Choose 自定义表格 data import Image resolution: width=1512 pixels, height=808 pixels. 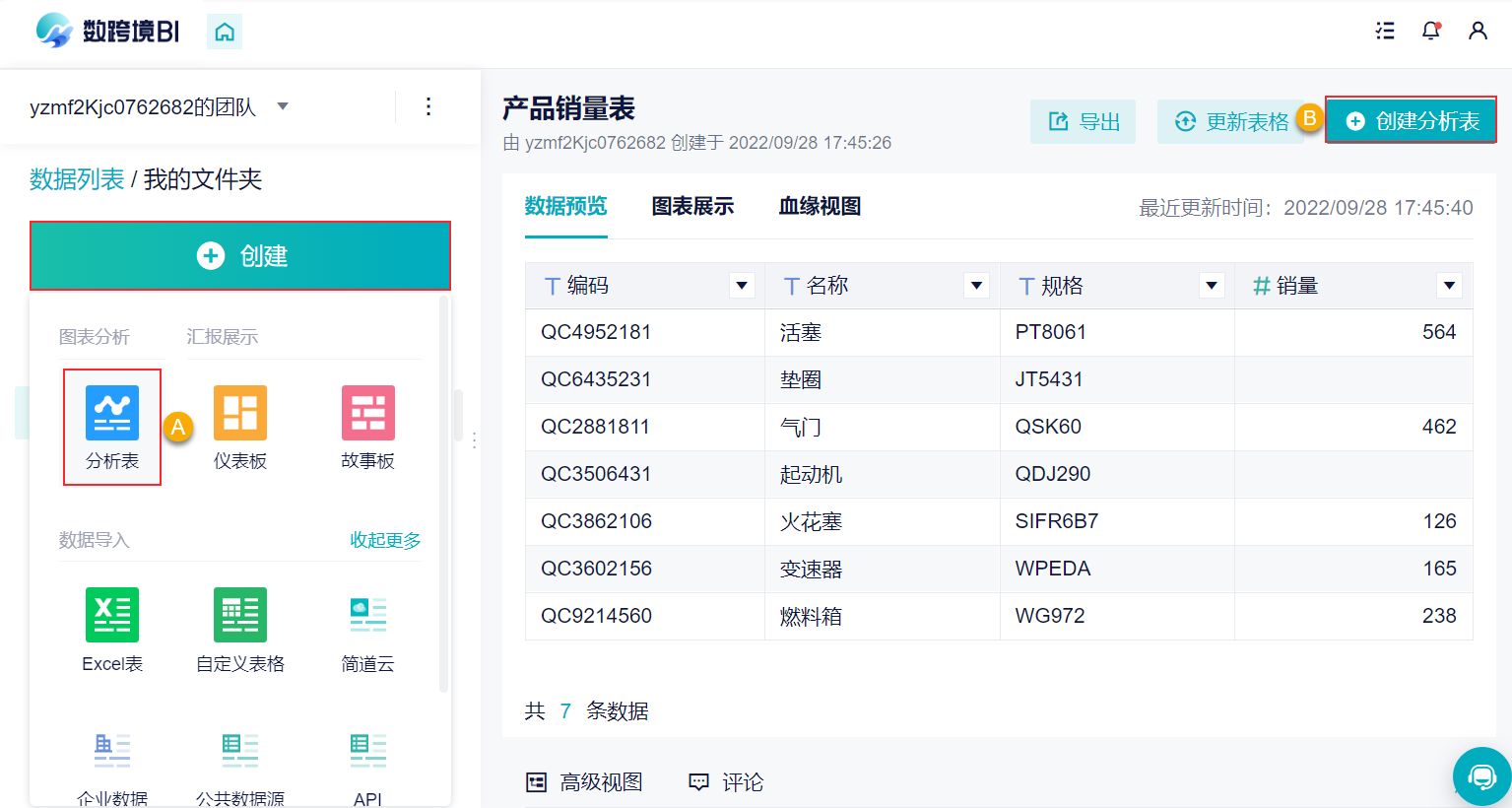[240, 630]
